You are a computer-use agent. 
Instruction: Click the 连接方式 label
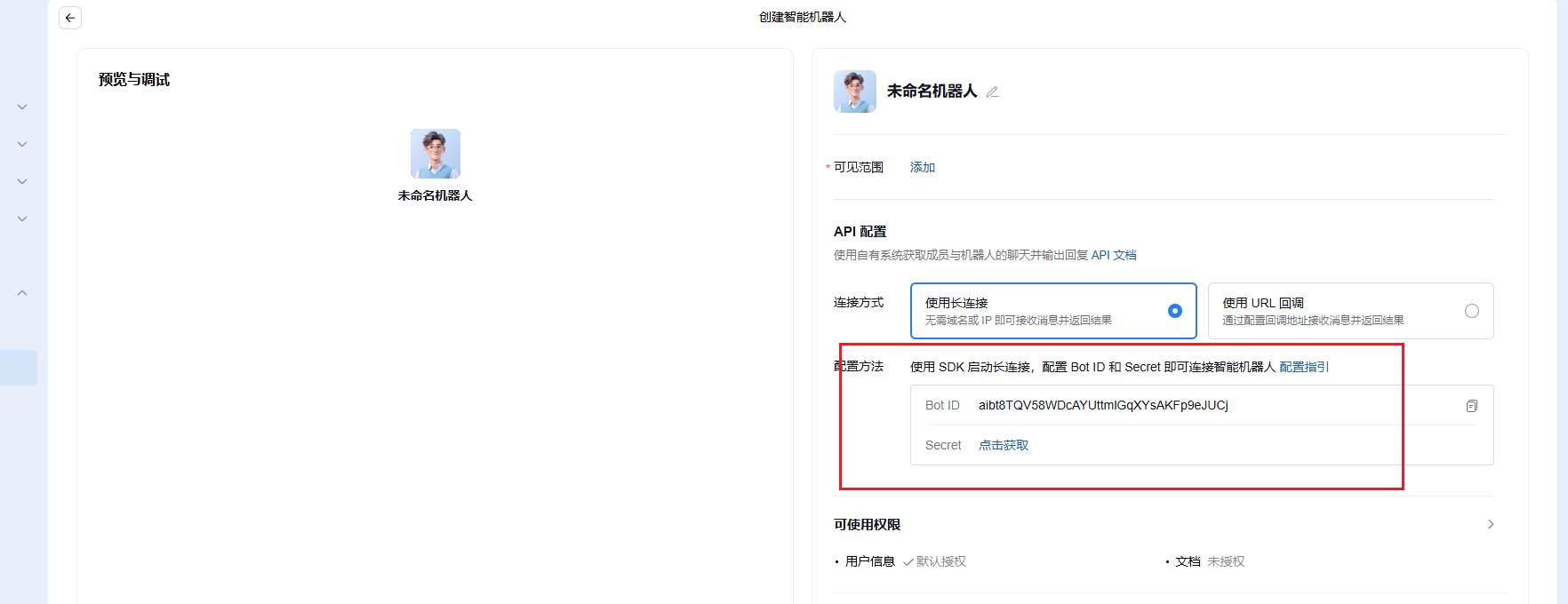[x=858, y=303]
